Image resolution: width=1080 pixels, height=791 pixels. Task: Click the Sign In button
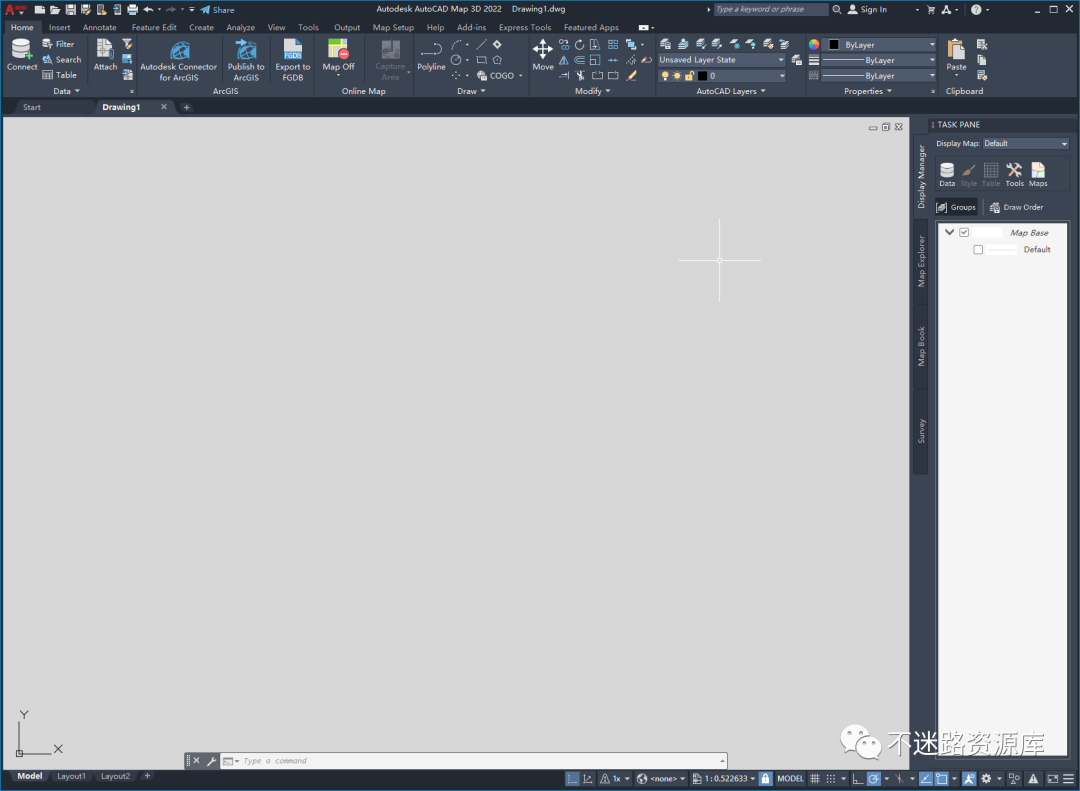coord(867,10)
